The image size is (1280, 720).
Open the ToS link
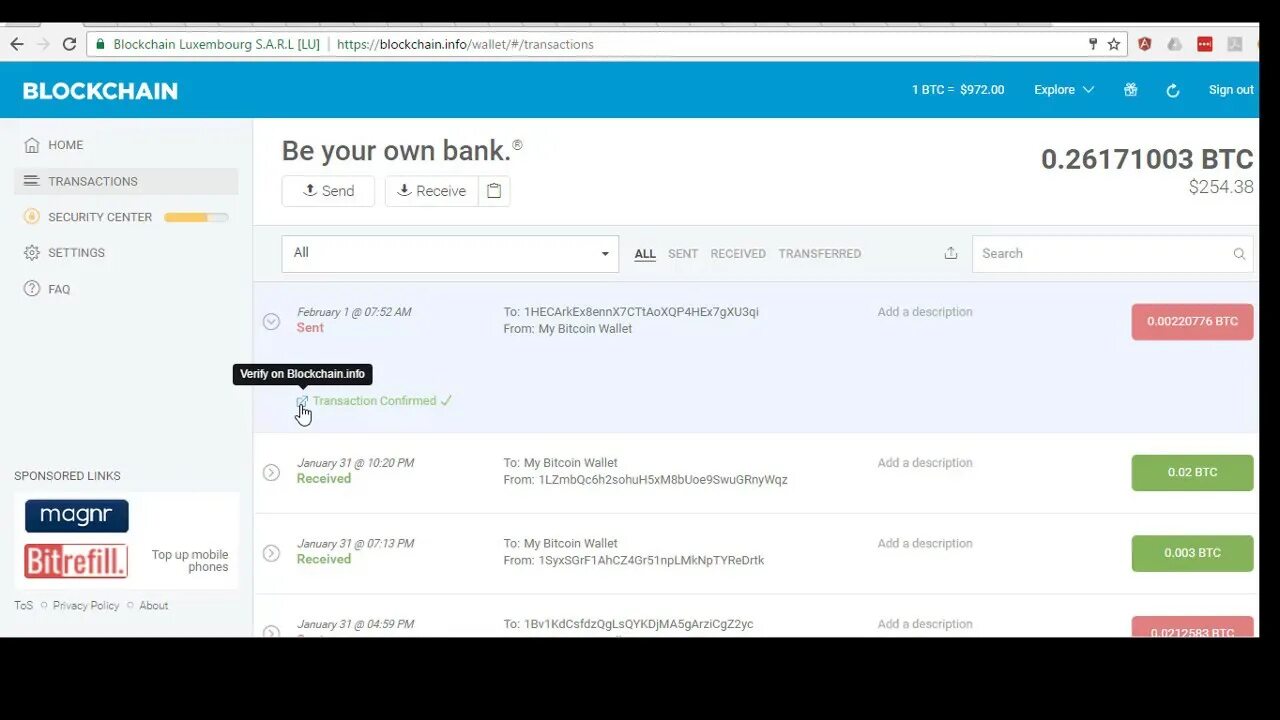pyautogui.click(x=24, y=606)
